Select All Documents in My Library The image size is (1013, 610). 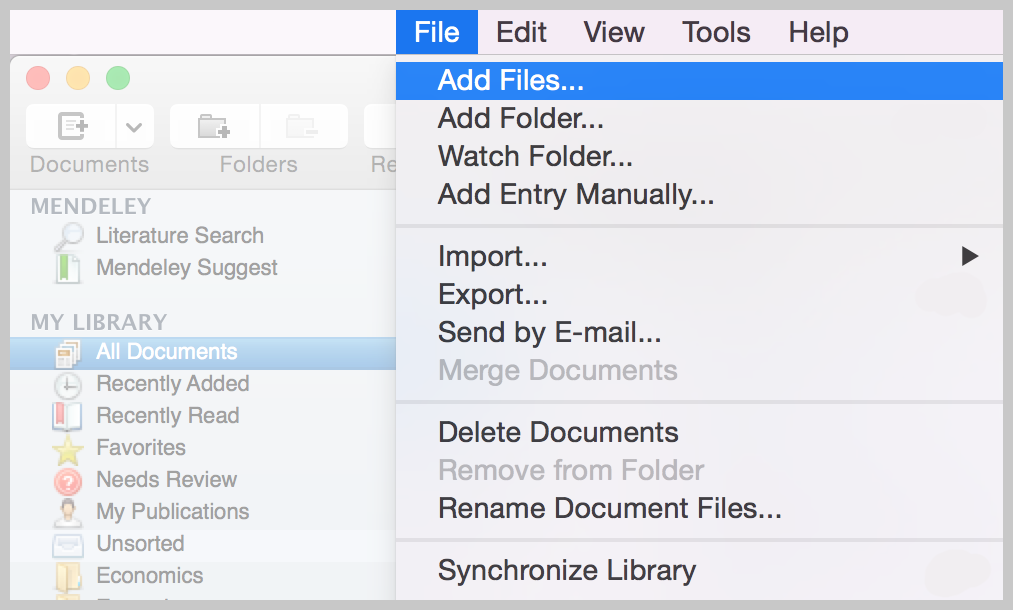tap(166, 352)
